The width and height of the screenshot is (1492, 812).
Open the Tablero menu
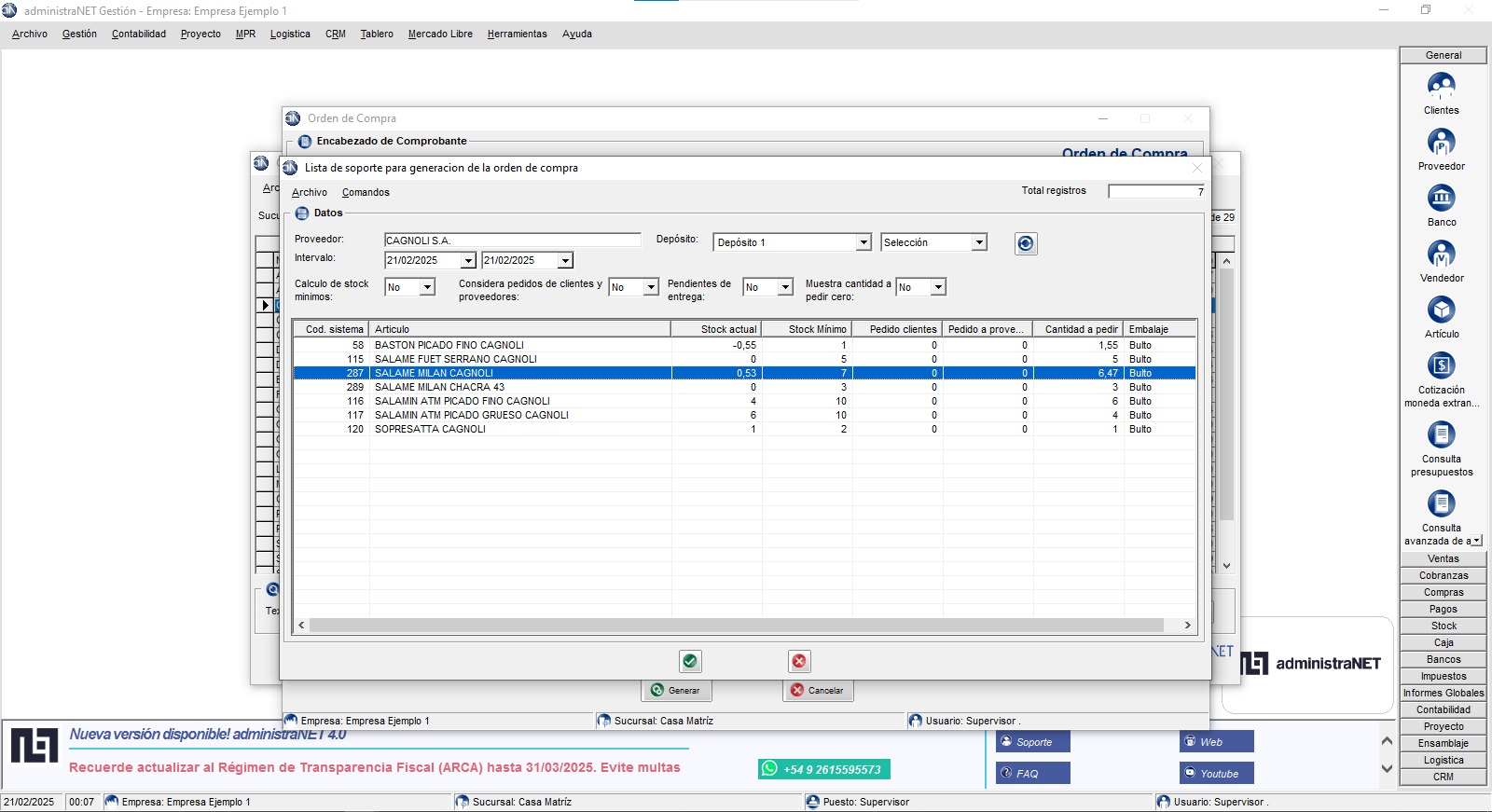pyautogui.click(x=377, y=34)
